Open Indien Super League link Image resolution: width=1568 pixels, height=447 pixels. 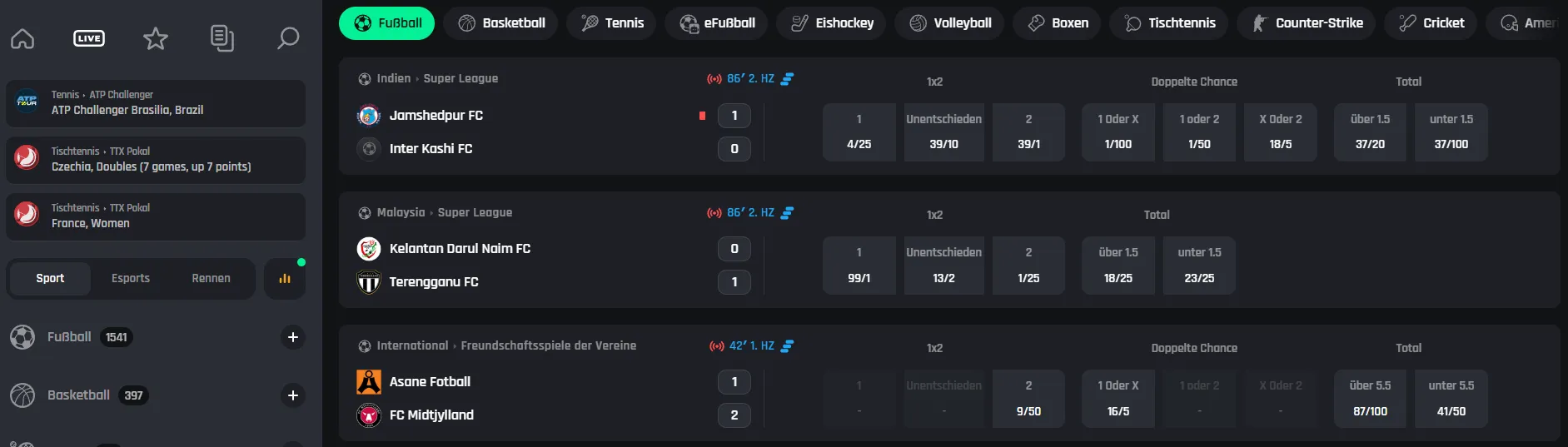pos(436,79)
